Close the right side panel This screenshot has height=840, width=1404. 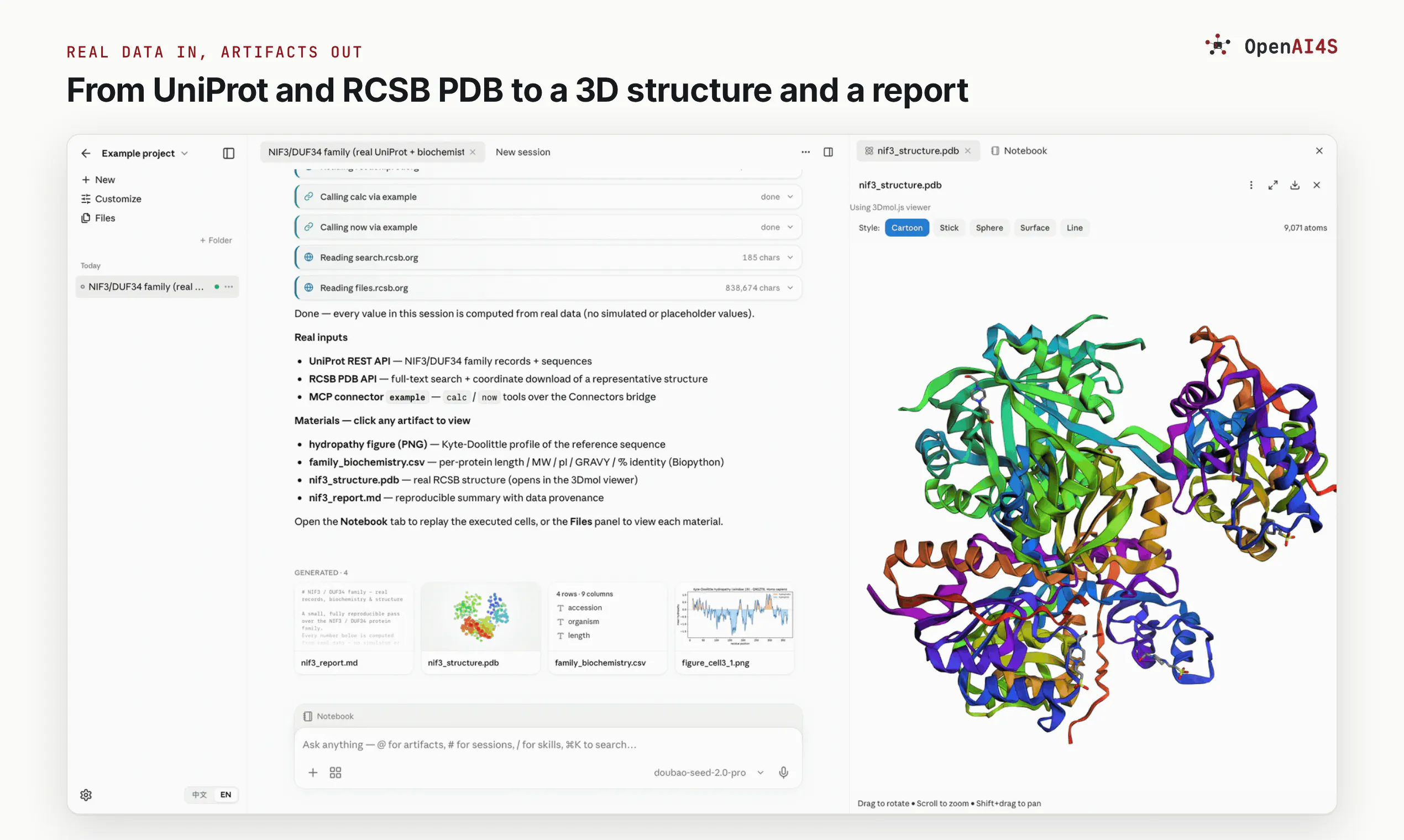(1319, 150)
